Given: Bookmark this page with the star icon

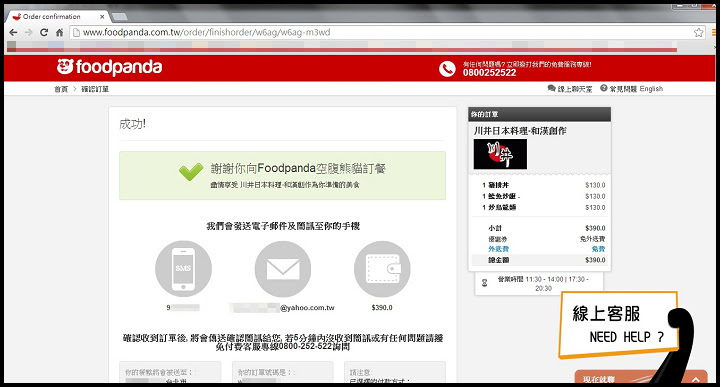Looking at the screenshot, I should (698, 33).
